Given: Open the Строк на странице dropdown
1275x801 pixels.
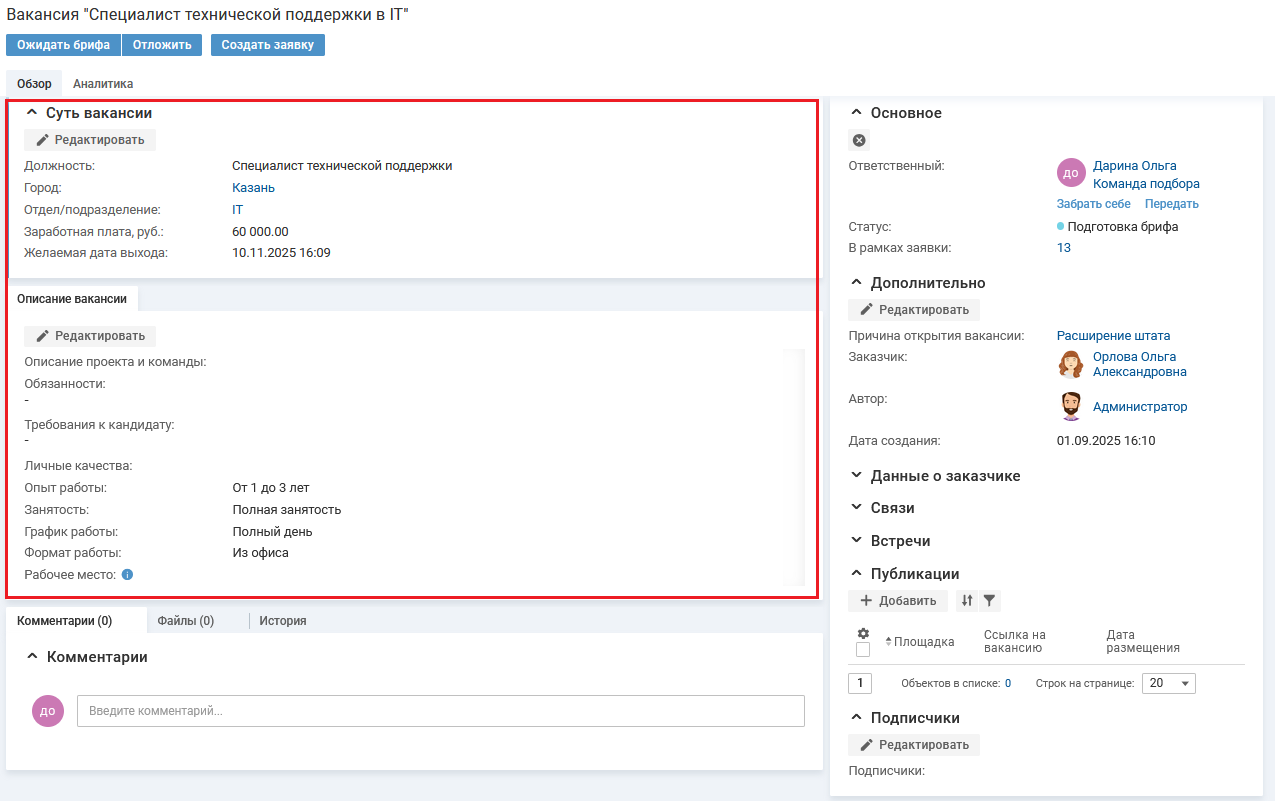Looking at the screenshot, I should [x=1168, y=684].
